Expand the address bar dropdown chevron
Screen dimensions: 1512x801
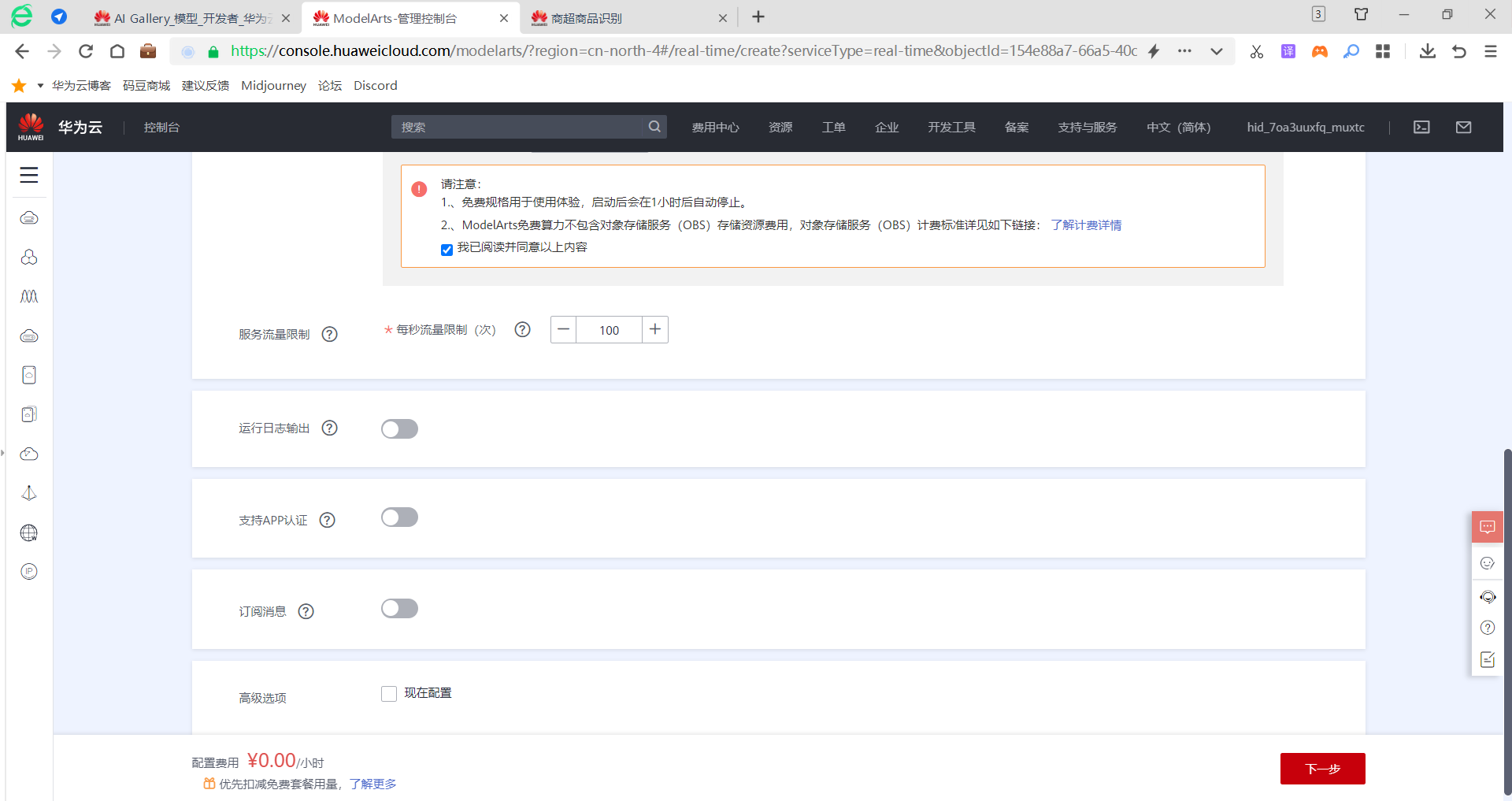[x=1217, y=51]
